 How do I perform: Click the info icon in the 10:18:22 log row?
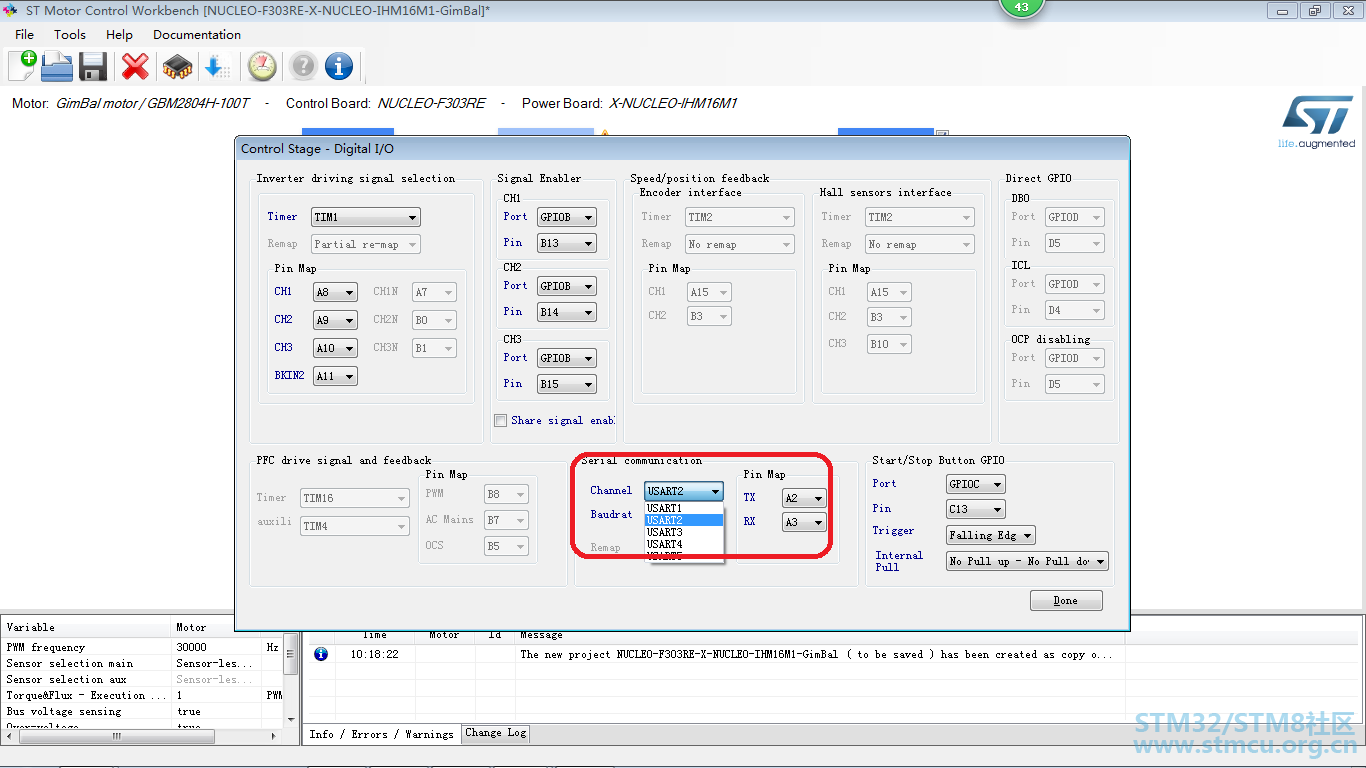point(321,654)
